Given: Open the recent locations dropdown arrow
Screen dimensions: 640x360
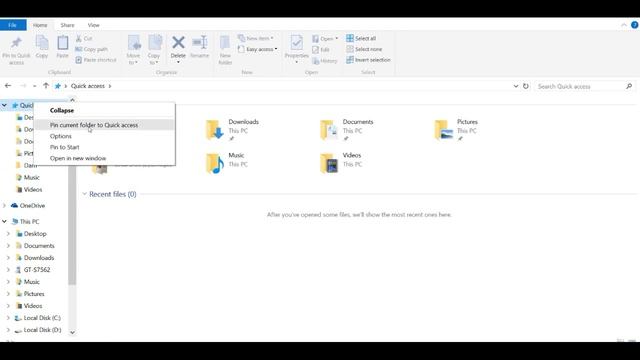Looking at the screenshot, I should click(34, 86).
